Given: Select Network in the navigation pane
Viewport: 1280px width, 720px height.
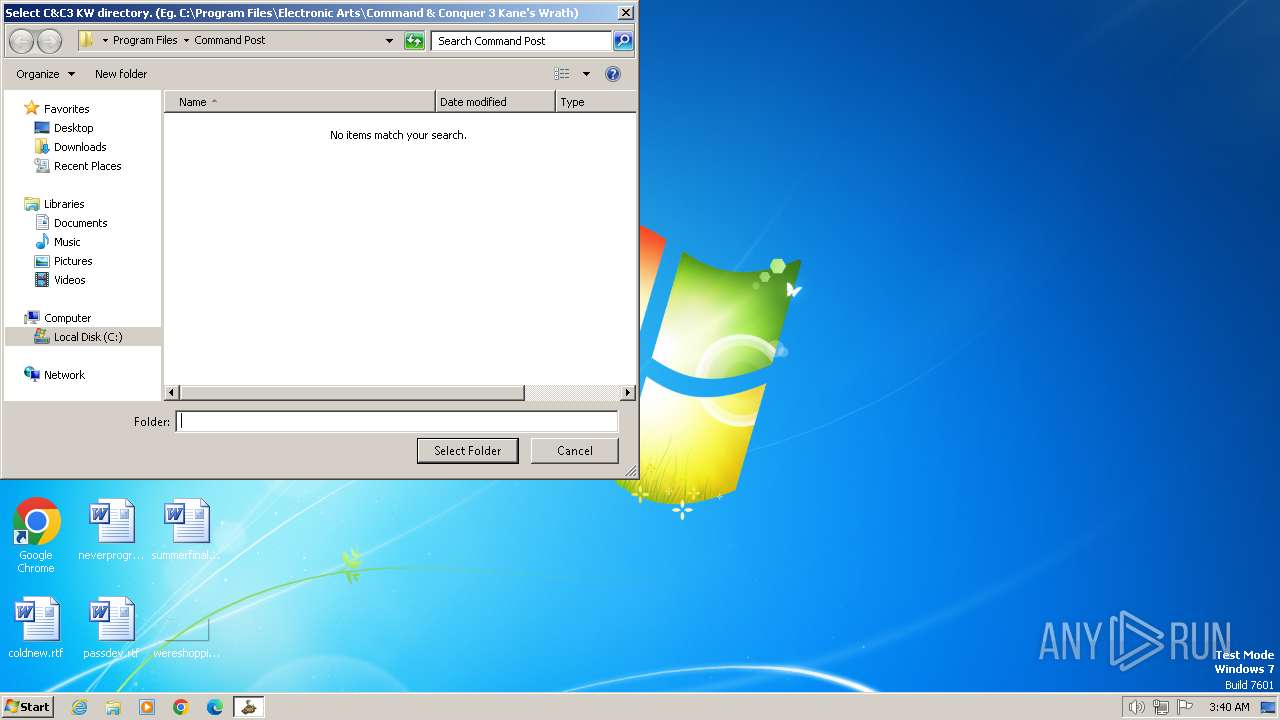Looking at the screenshot, I should point(64,375).
